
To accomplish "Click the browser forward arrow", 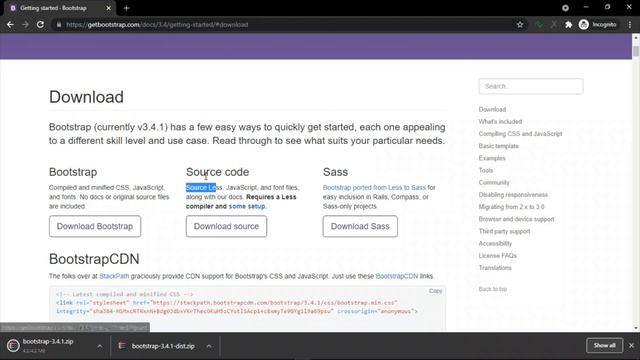I will [x=25, y=24].
